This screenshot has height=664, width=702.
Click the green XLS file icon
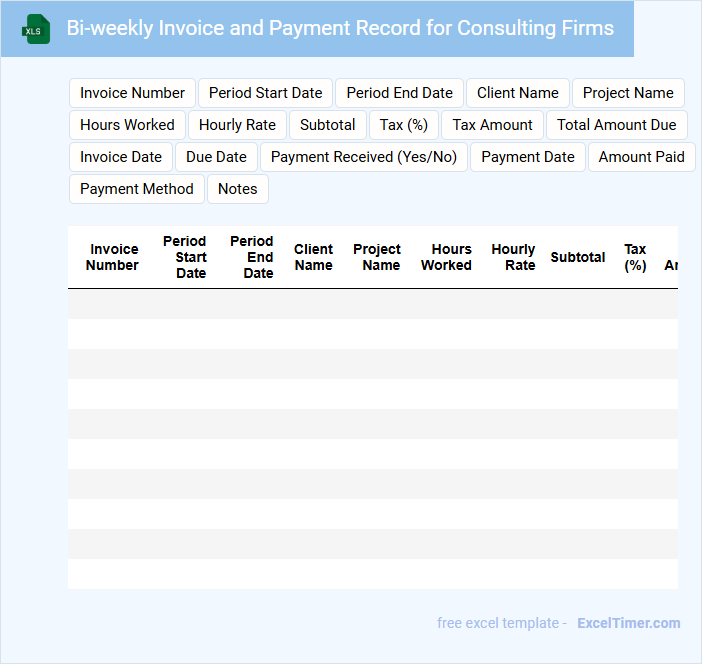pyautogui.click(x=36, y=29)
